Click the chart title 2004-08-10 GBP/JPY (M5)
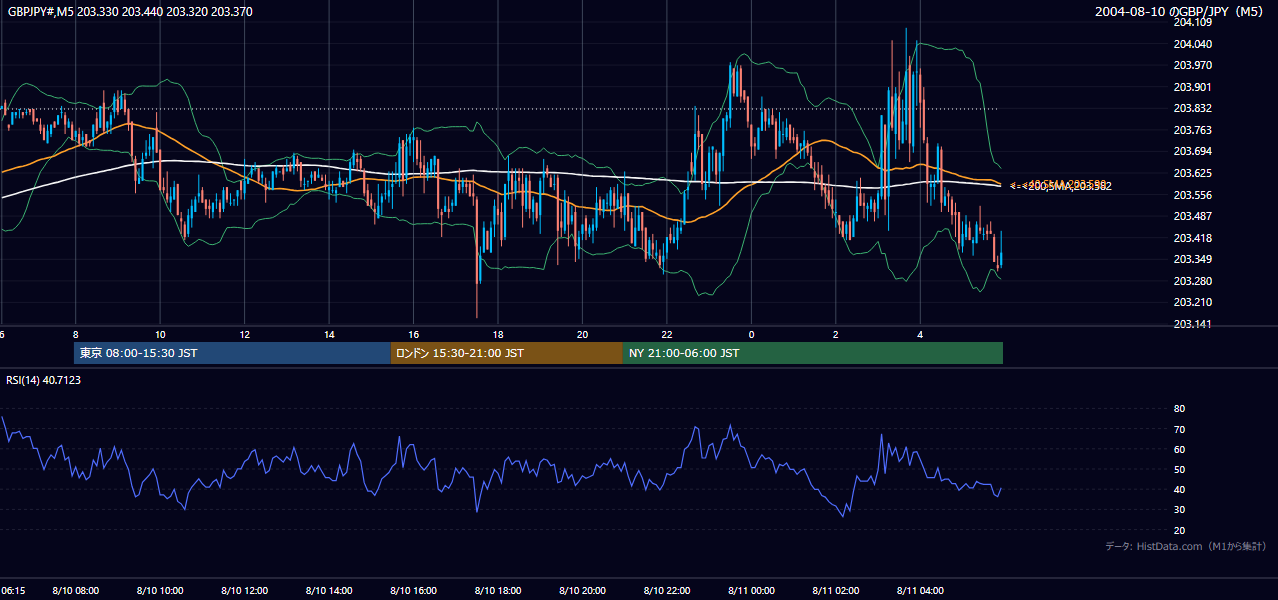 tap(1181, 11)
